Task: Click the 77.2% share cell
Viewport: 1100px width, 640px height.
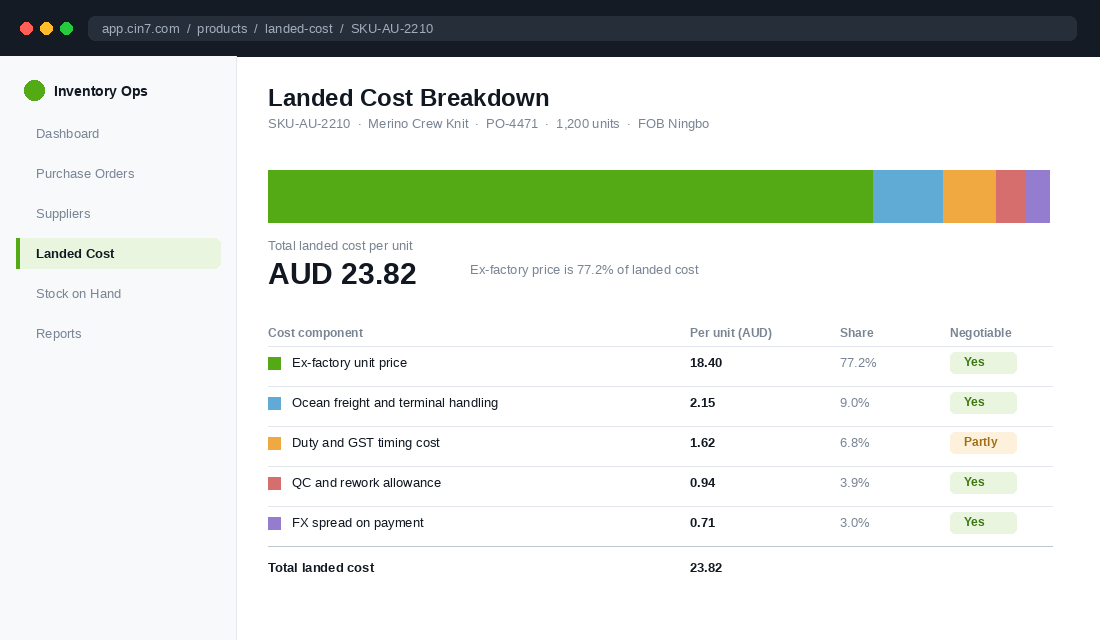Action: [858, 363]
